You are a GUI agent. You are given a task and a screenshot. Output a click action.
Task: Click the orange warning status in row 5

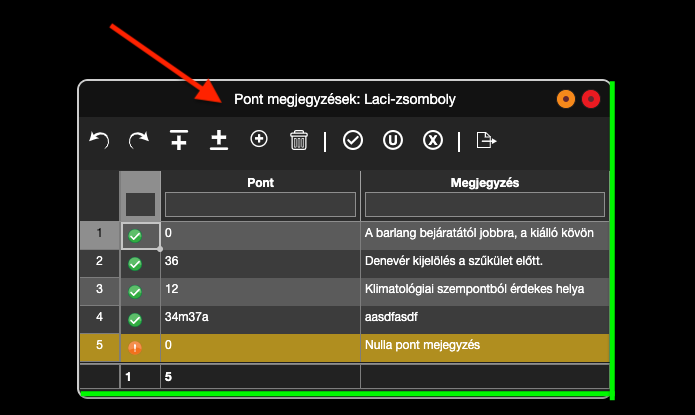[135, 347]
